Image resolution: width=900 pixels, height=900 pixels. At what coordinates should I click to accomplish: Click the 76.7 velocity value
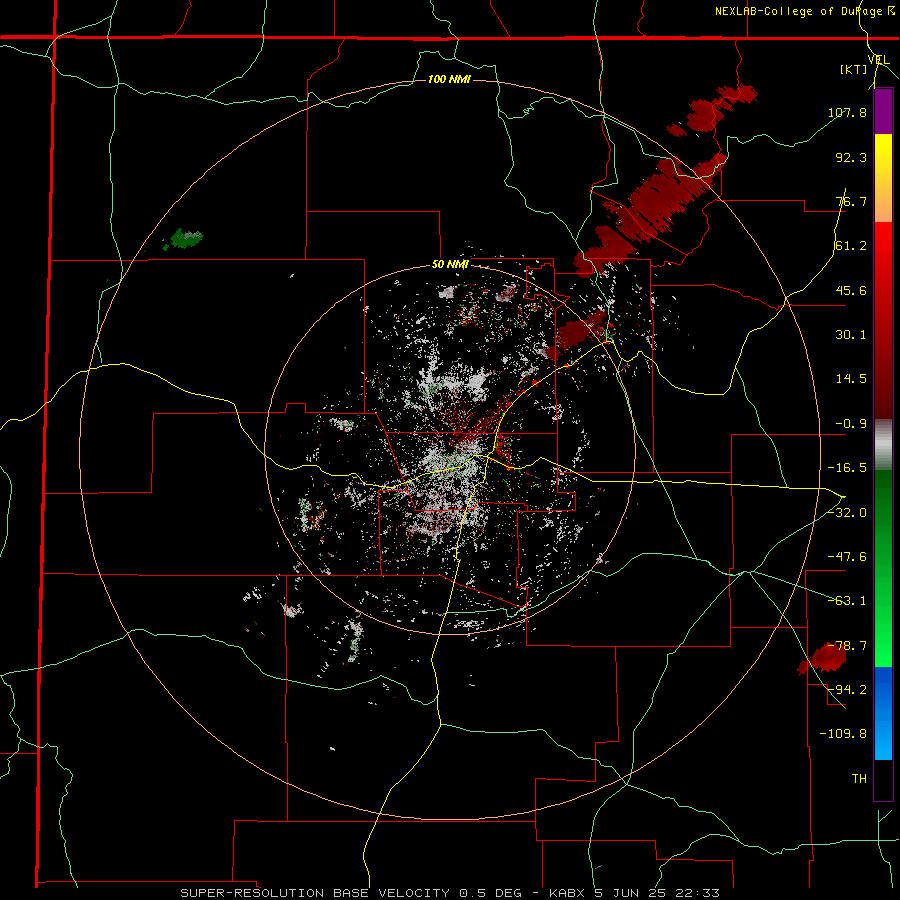[x=851, y=201]
